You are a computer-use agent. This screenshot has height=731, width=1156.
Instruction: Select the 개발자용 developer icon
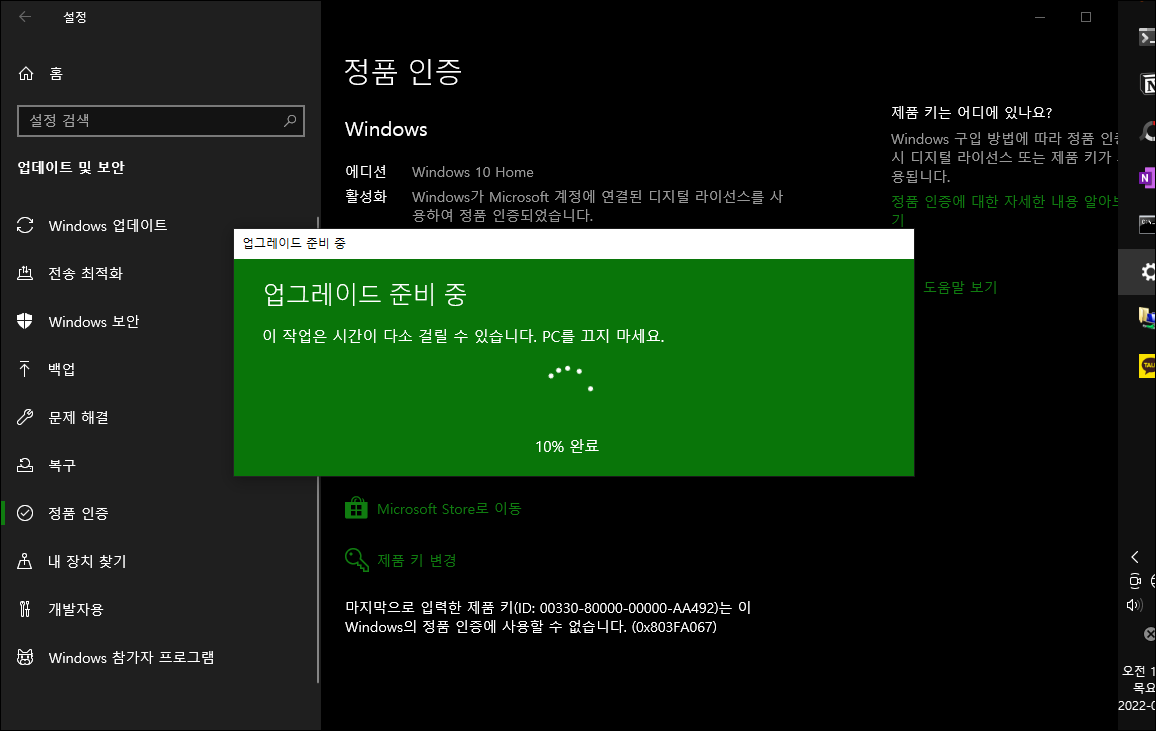point(27,609)
